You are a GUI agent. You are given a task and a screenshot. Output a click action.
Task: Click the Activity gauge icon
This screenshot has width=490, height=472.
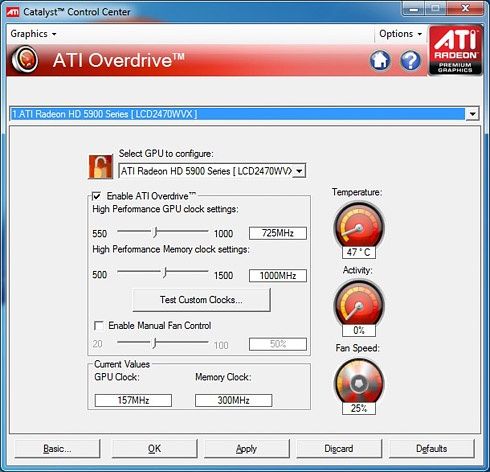pyautogui.click(x=359, y=304)
